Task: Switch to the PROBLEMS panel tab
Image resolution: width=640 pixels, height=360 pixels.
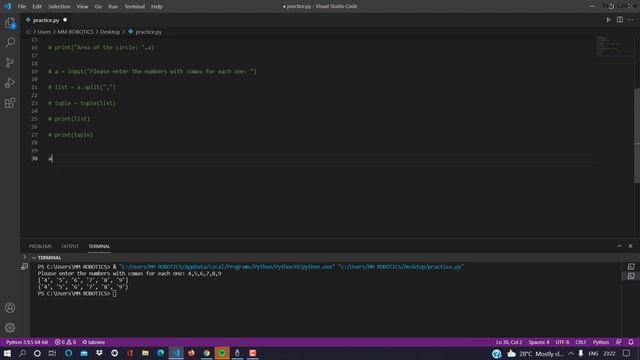Action: click(x=40, y=246)
